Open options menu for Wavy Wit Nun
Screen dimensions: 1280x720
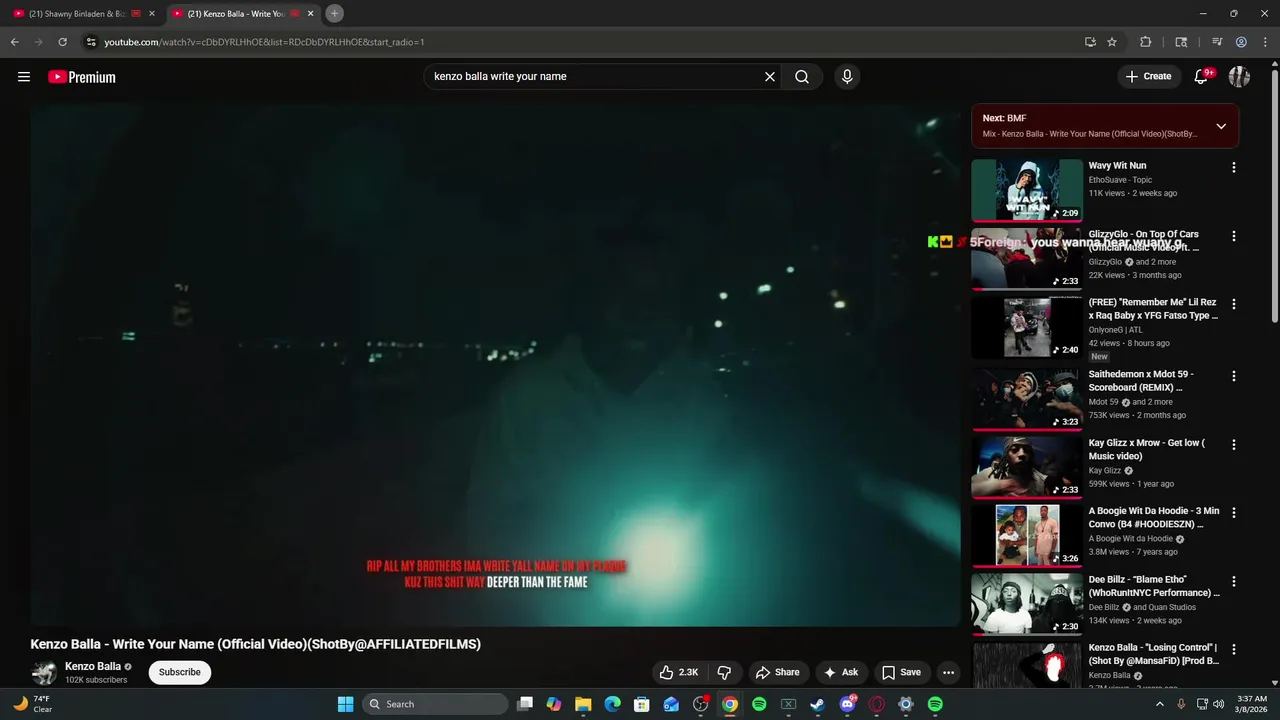[1233, 168]
